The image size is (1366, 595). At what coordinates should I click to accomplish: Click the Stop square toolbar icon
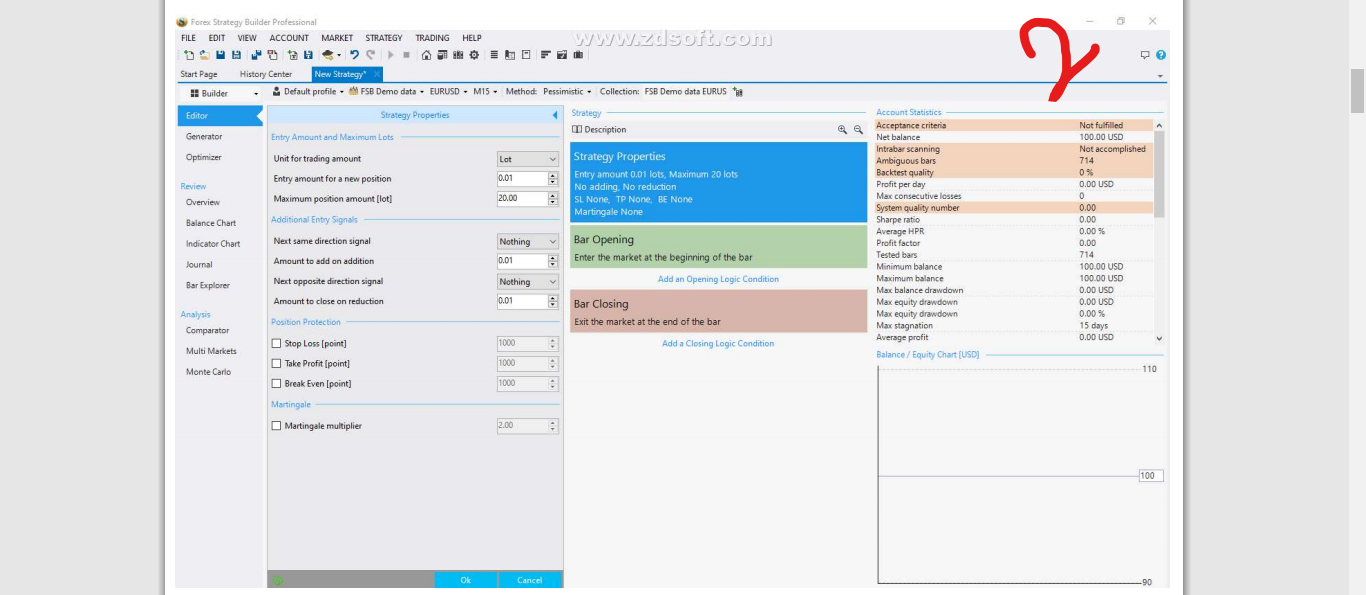click(406, 55)
